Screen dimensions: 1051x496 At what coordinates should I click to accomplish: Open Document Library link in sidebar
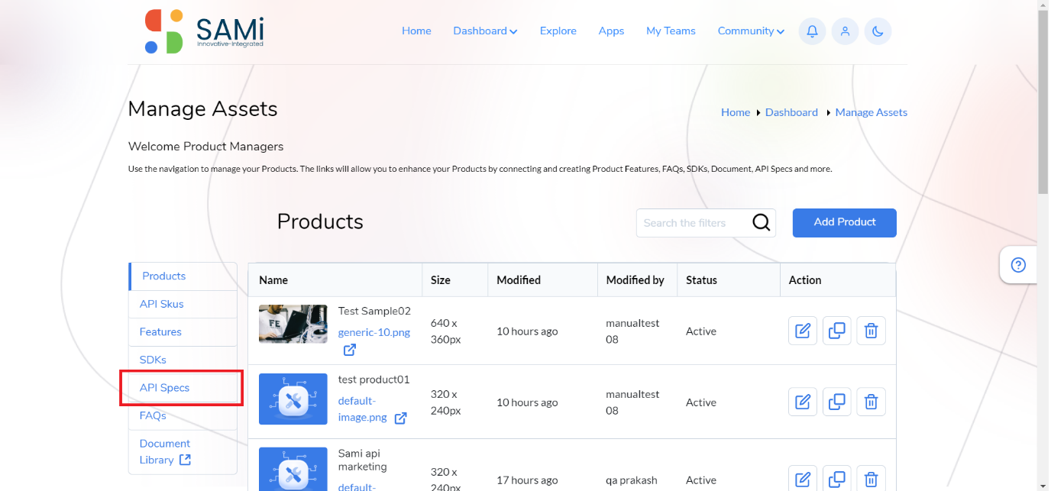(165, 452)
